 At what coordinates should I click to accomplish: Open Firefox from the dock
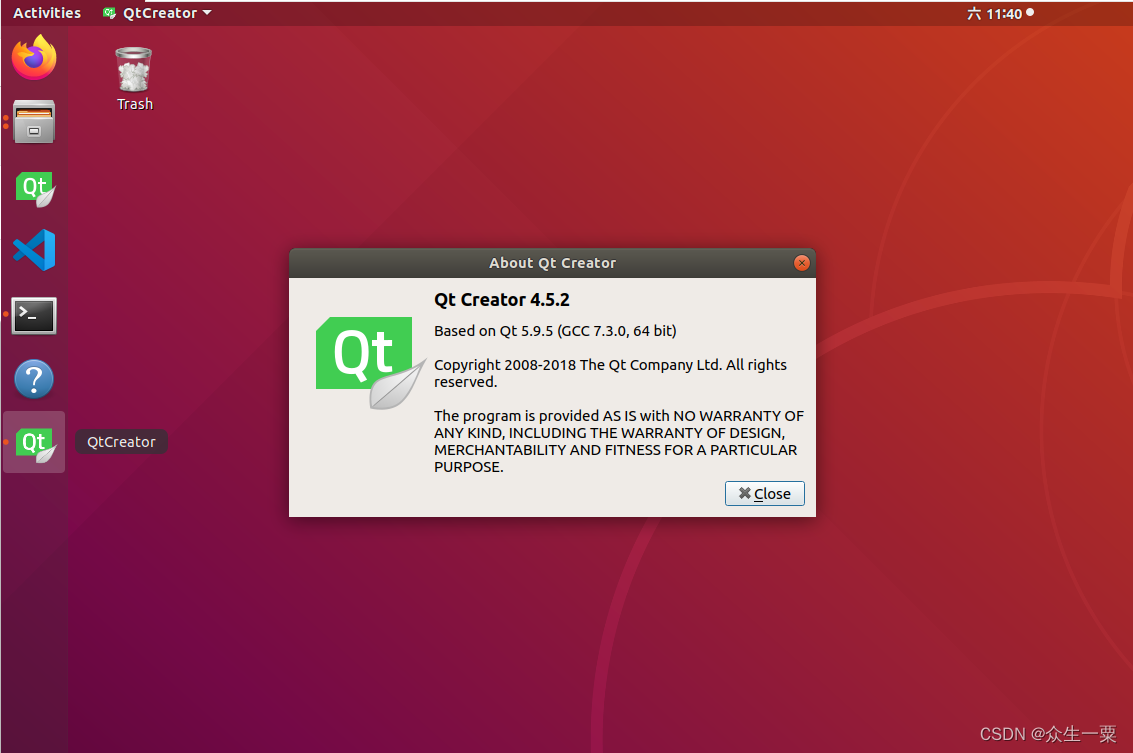tap(34, 57)
